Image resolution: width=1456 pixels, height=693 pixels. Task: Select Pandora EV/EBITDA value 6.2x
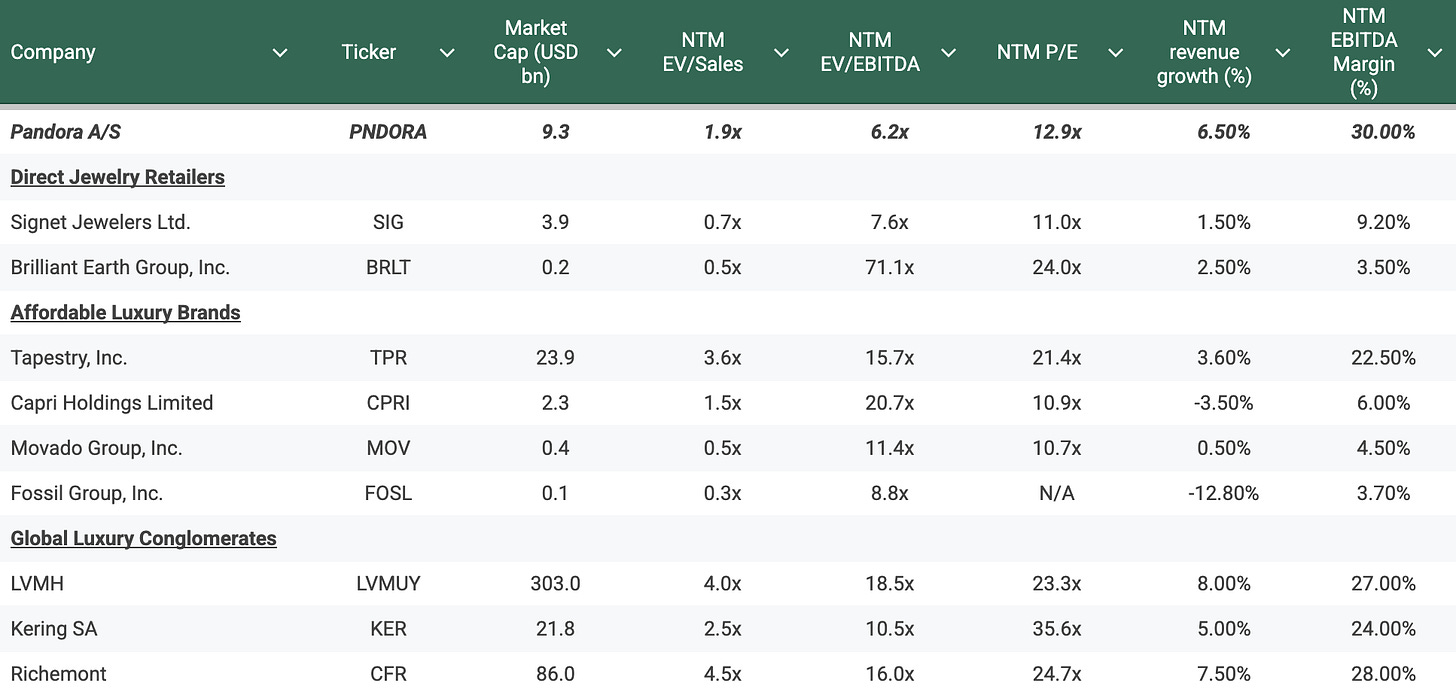pyautogui.click(x=889, y=132)
